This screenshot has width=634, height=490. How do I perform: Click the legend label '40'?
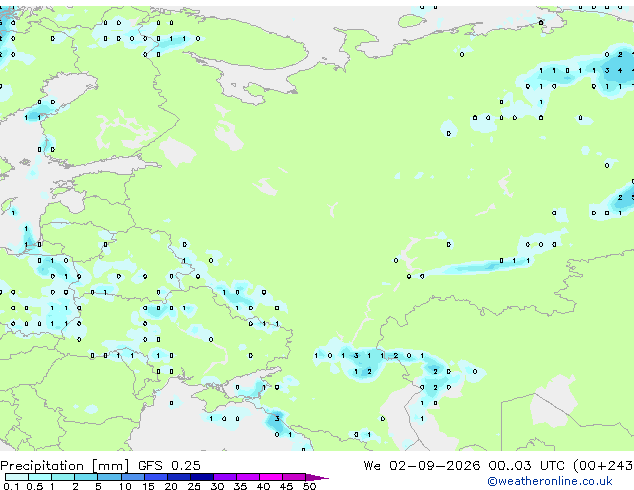[x=263, y=486]
